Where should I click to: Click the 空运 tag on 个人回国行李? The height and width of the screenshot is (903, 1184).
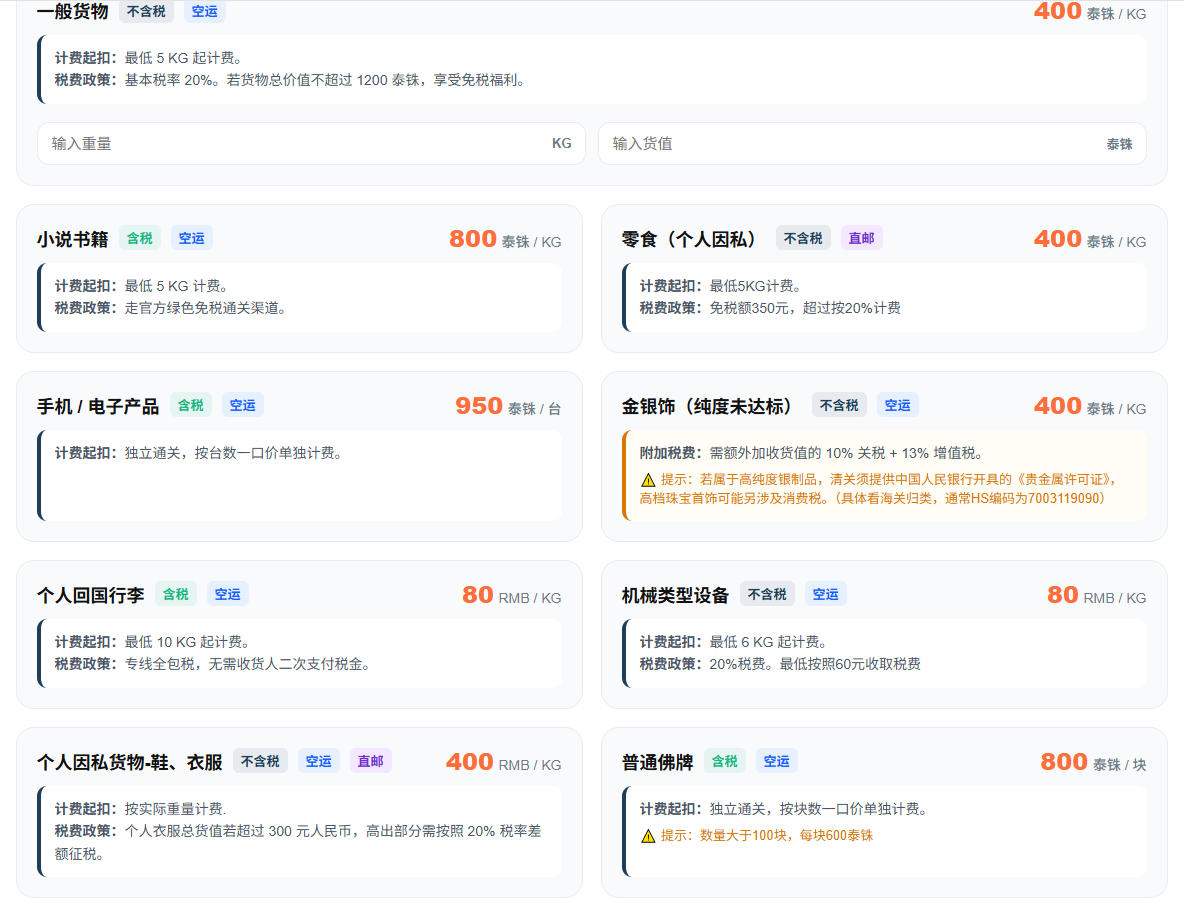click(x=227, y=594)
